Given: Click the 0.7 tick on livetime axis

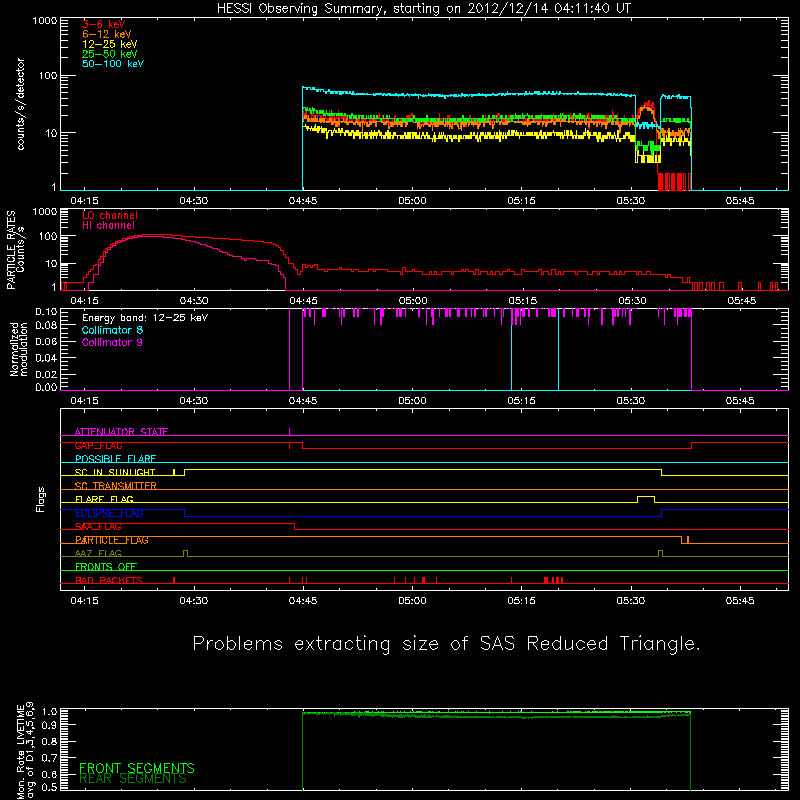Looking at the screenshot, I should pos(50,758).
